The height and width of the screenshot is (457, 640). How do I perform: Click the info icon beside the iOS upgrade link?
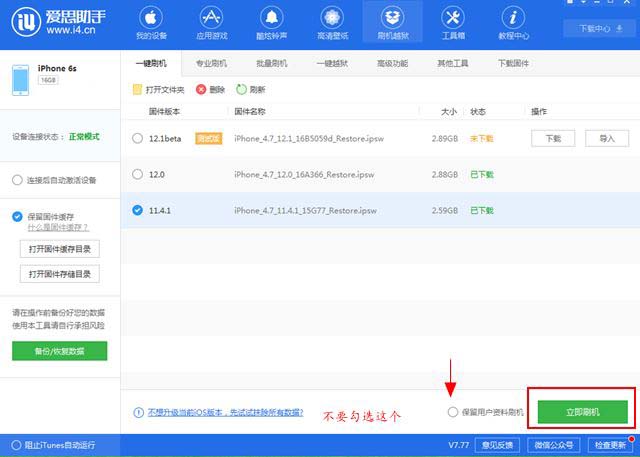point(138,413)
